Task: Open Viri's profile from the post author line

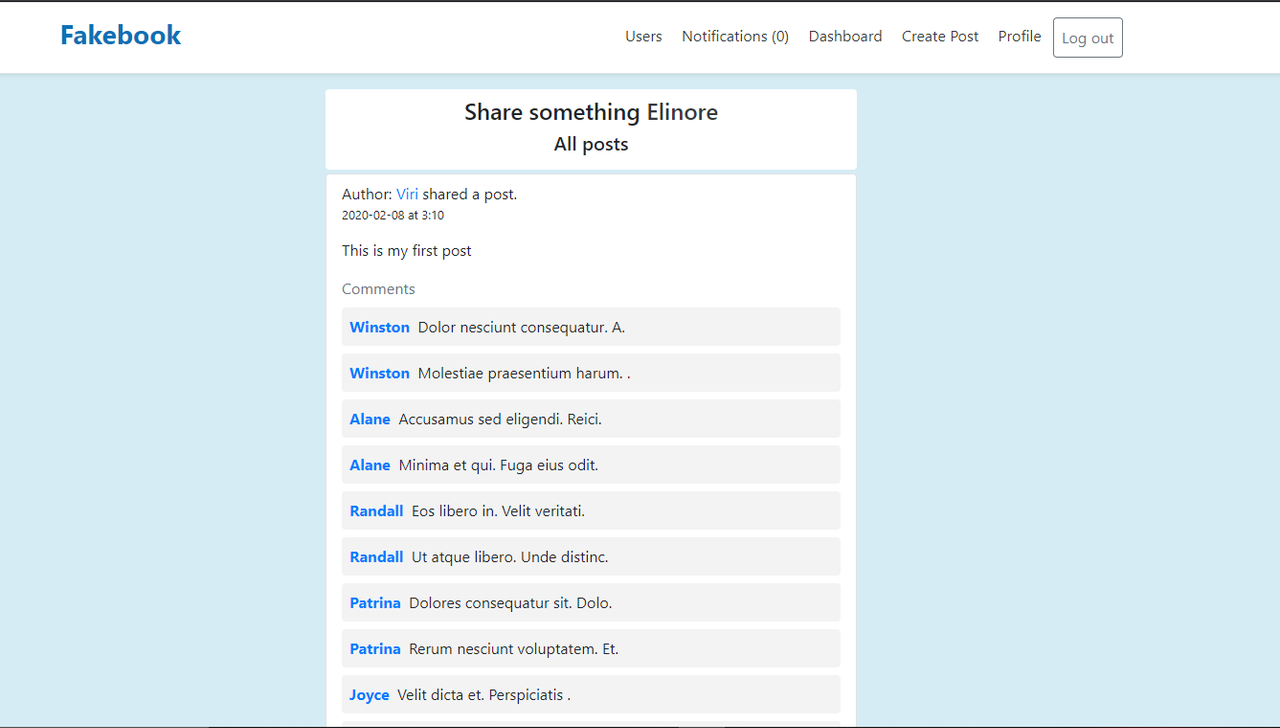Action: coord(407,194)
